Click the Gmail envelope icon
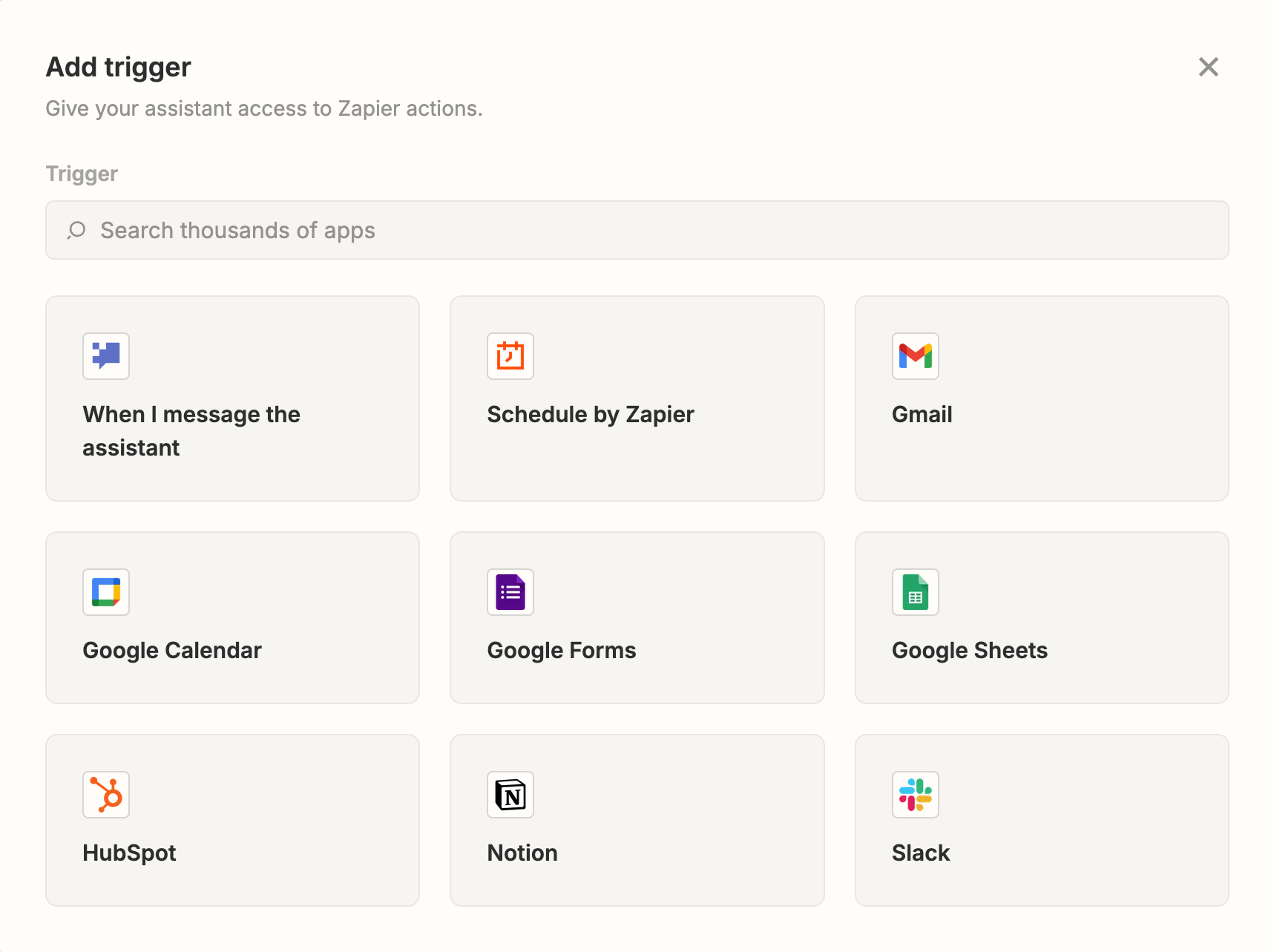This screenshot has width=1271, height=952. tap(916, 356)
